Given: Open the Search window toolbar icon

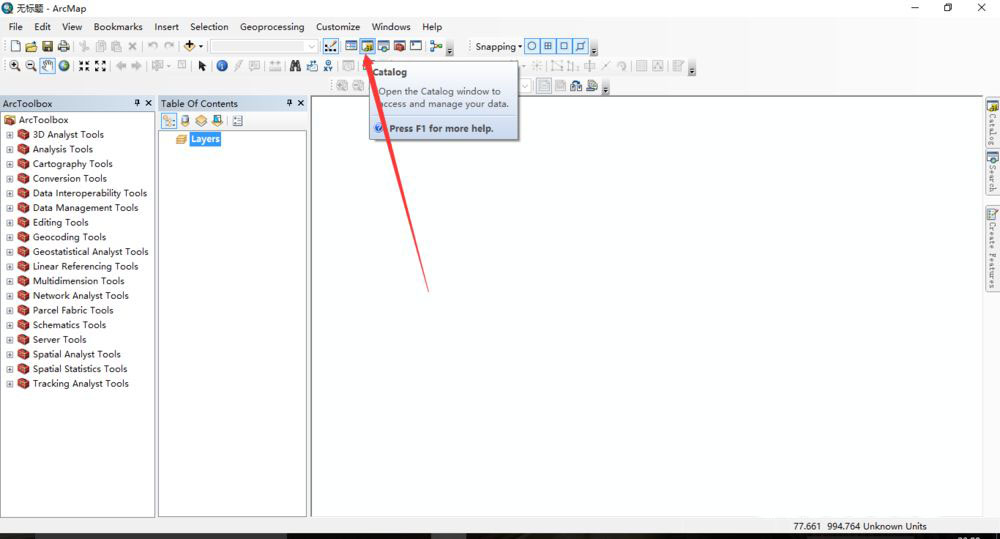Looking at the screenshot, I should click(x=383, y=46).
